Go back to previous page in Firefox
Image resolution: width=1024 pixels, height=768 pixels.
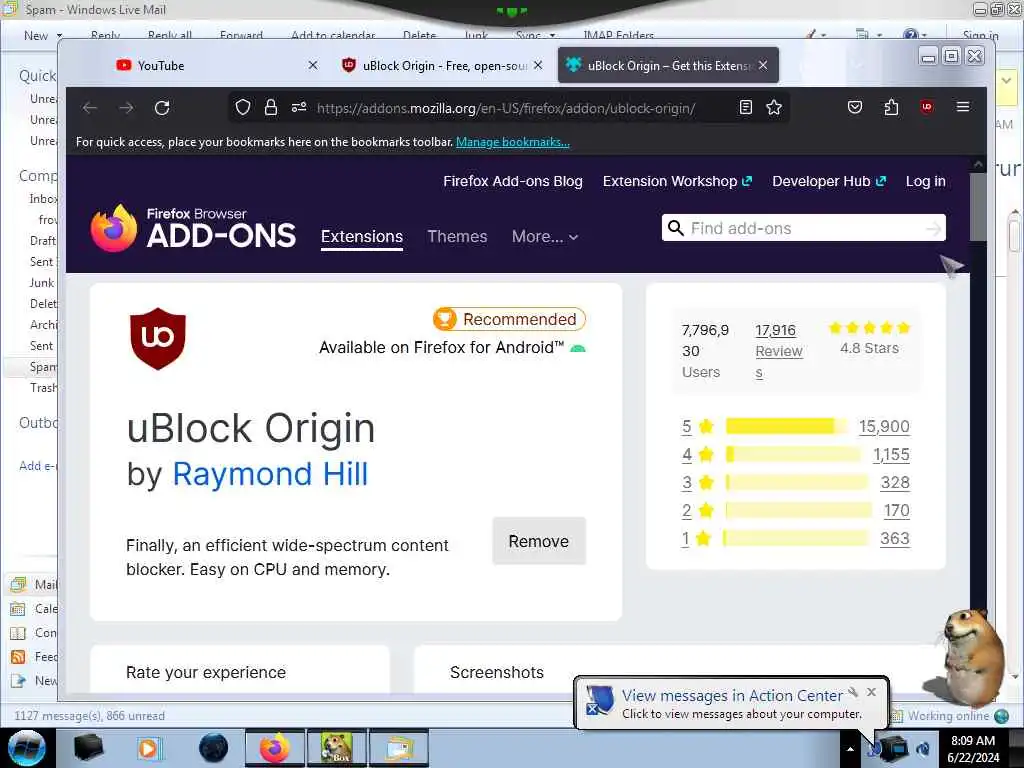pyautogui.click(x=90, y=108)
